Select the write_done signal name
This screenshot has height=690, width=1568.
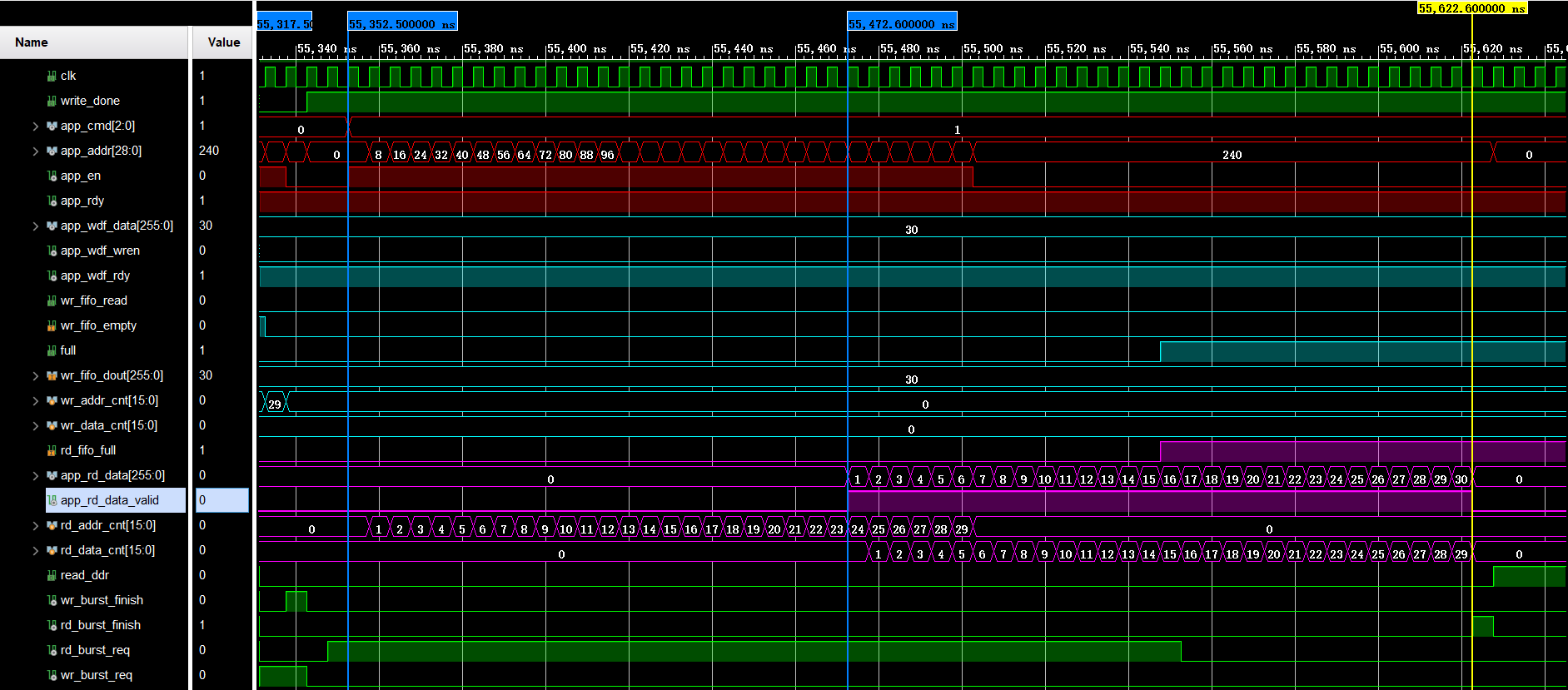[90, 101]
